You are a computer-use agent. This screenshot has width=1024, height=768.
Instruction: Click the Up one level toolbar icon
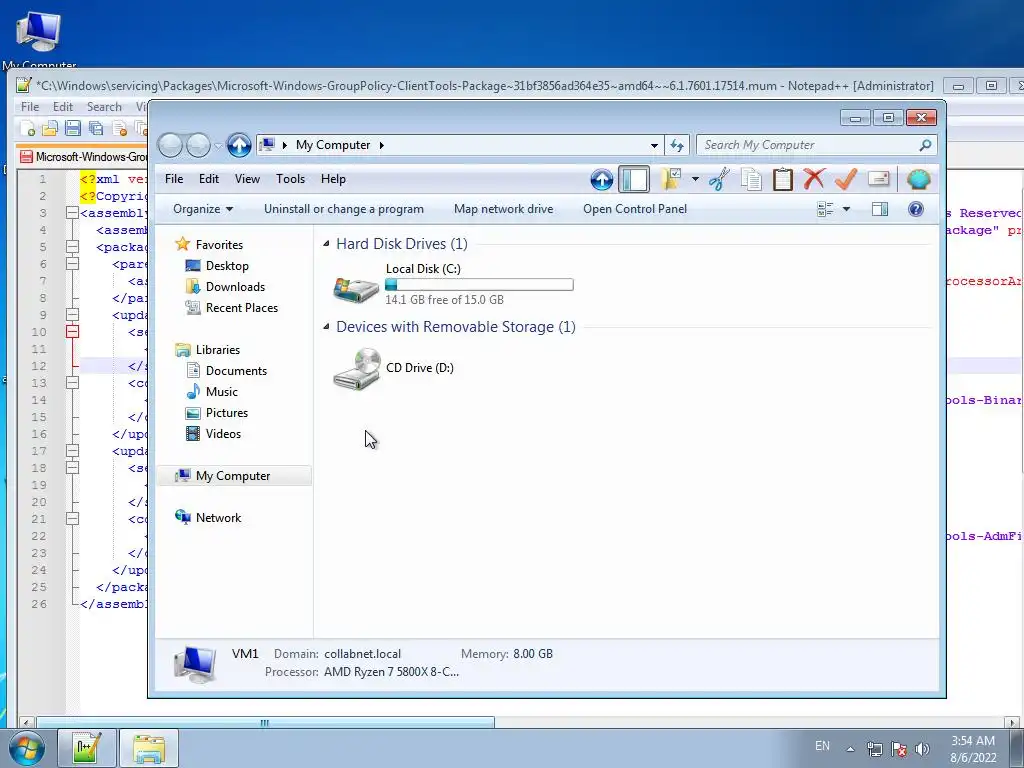(601, 180)
